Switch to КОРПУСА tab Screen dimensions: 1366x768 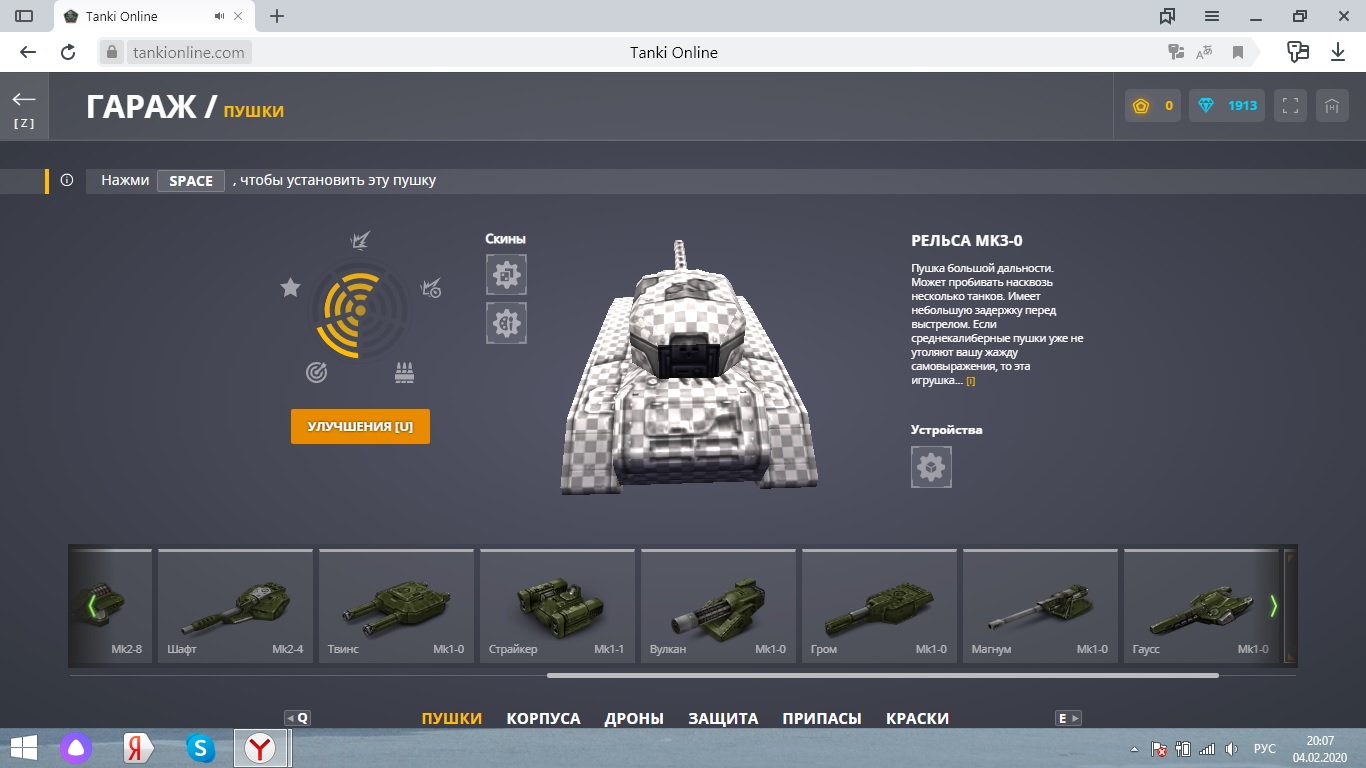click(x=543, y=718)
